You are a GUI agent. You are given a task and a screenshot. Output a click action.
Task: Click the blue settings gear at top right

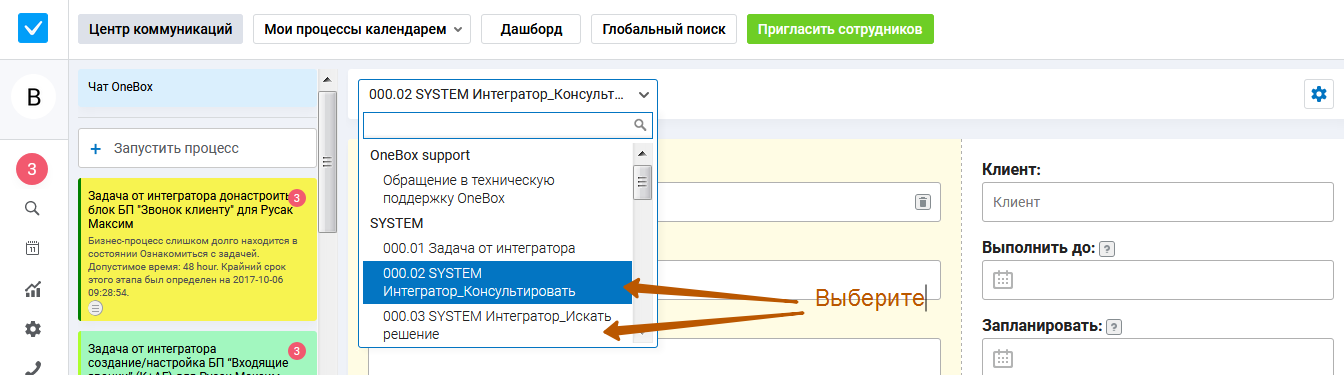1319,94
